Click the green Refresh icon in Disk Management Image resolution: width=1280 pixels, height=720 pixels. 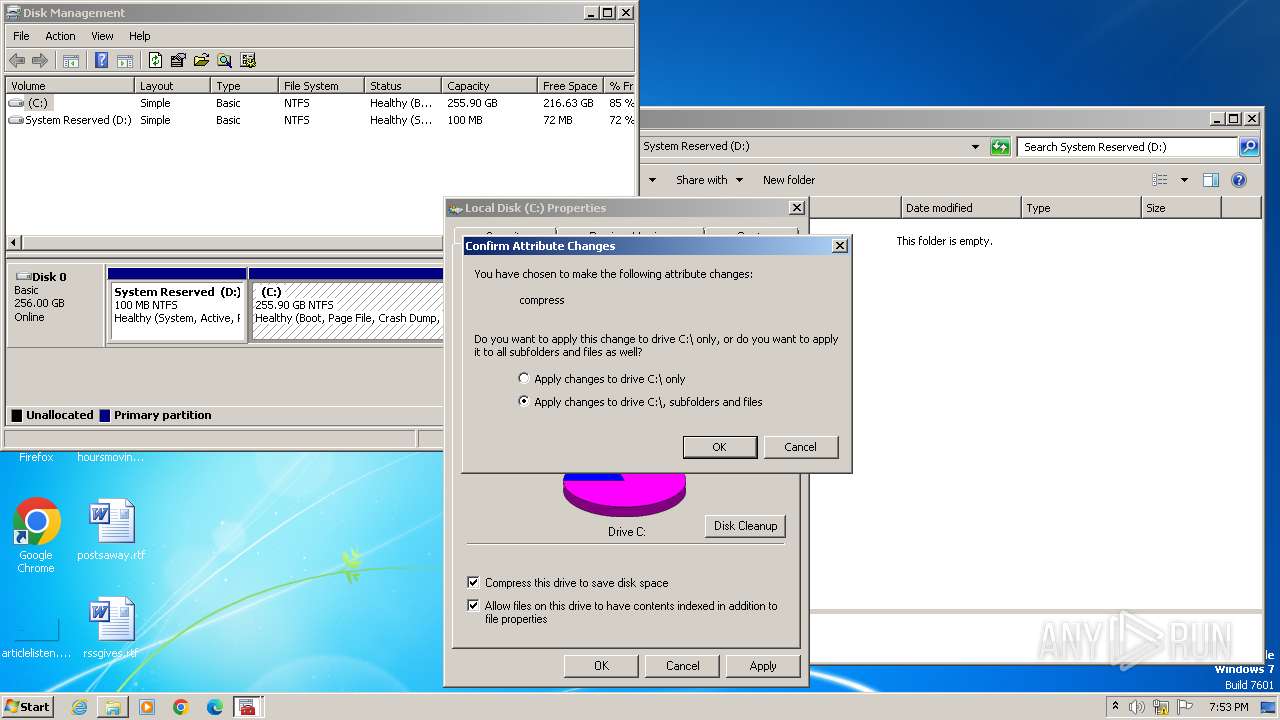pos(155,61)
